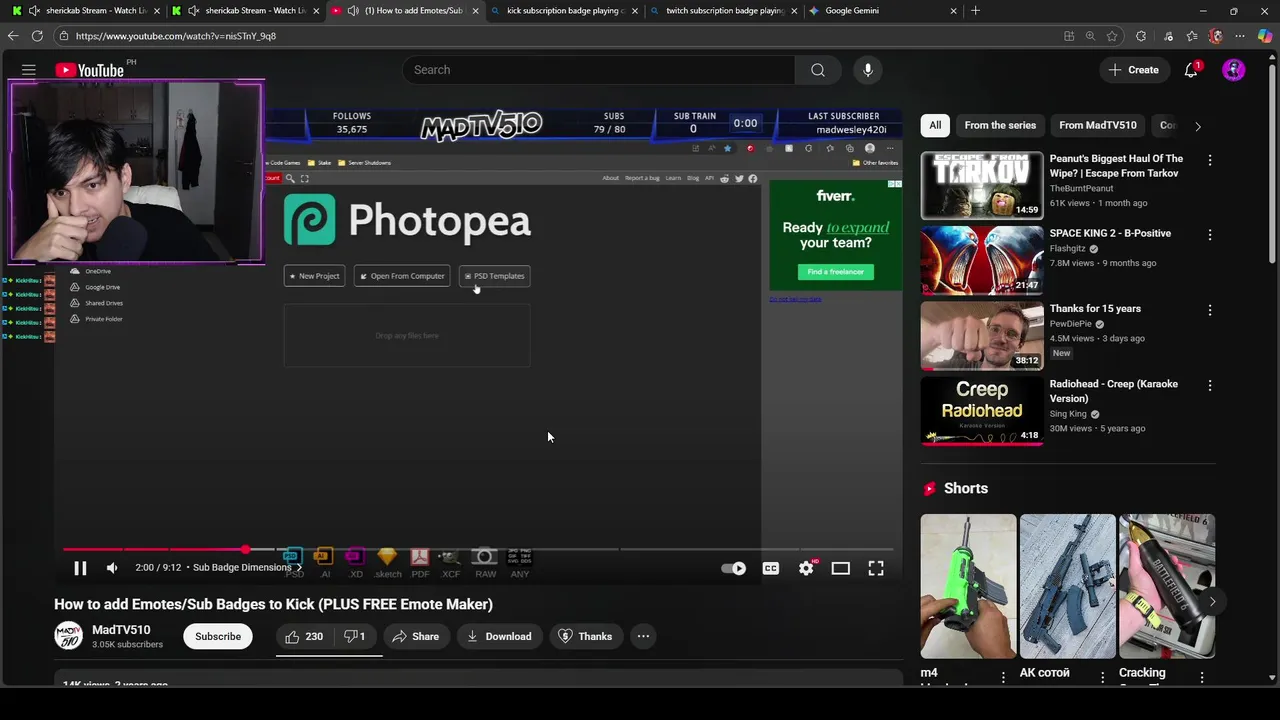
Task: Close the How to add Emotes tab
Action: pyautogui.click(x=475, y=11)
